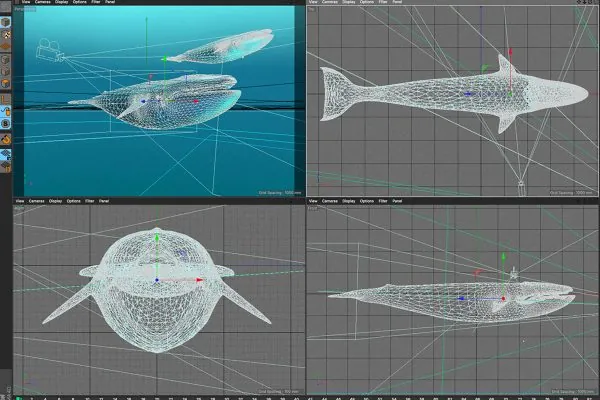Open Options menu in top viewport
600x400 pixels.
(x=367, y=2)
